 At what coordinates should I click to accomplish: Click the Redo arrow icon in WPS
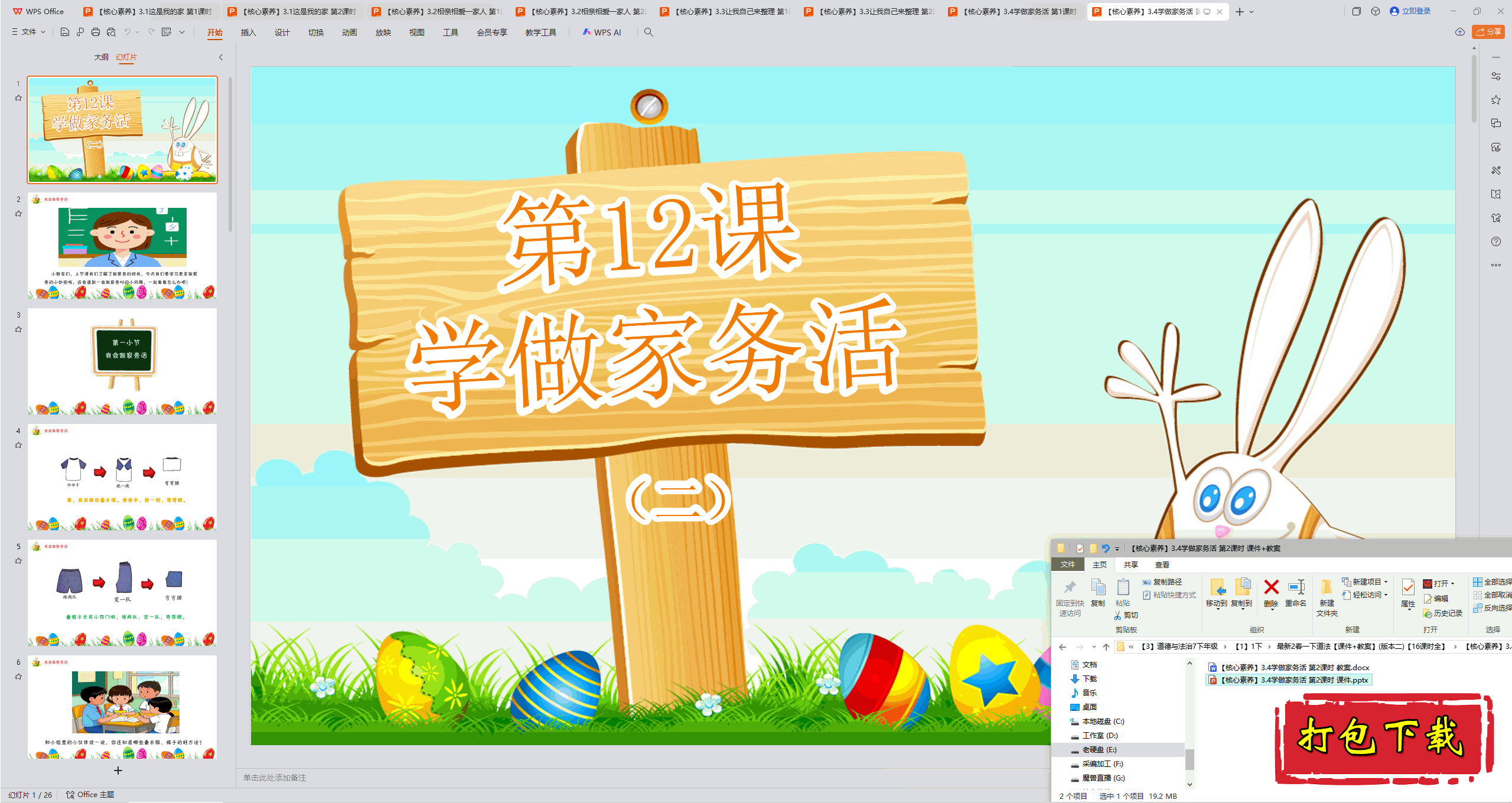(x=151, y=32)
